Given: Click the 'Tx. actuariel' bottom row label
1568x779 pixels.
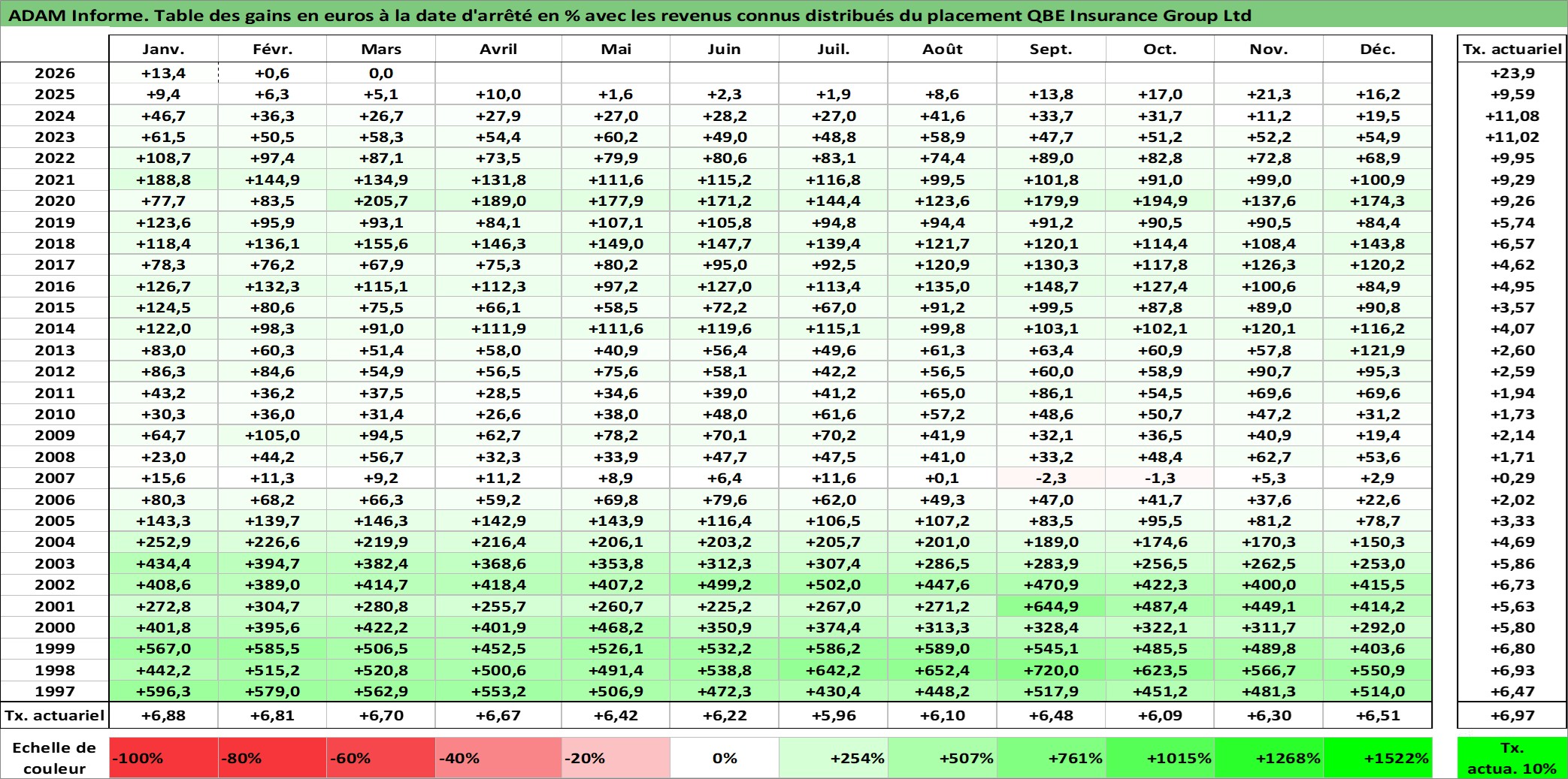Looking at the screenshot, I should click(x=55, y=715).
